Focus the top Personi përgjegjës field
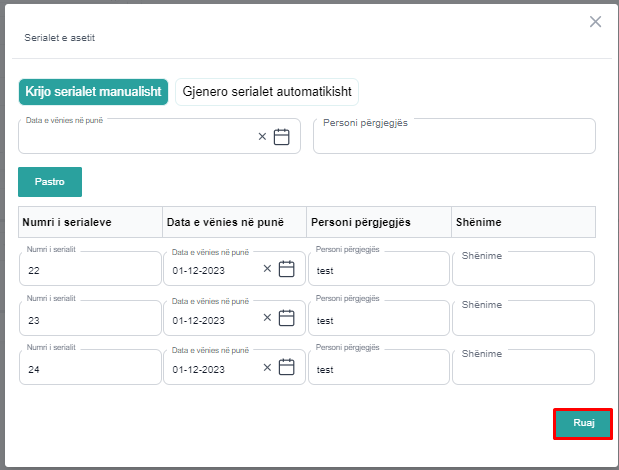 pos(454,137)
